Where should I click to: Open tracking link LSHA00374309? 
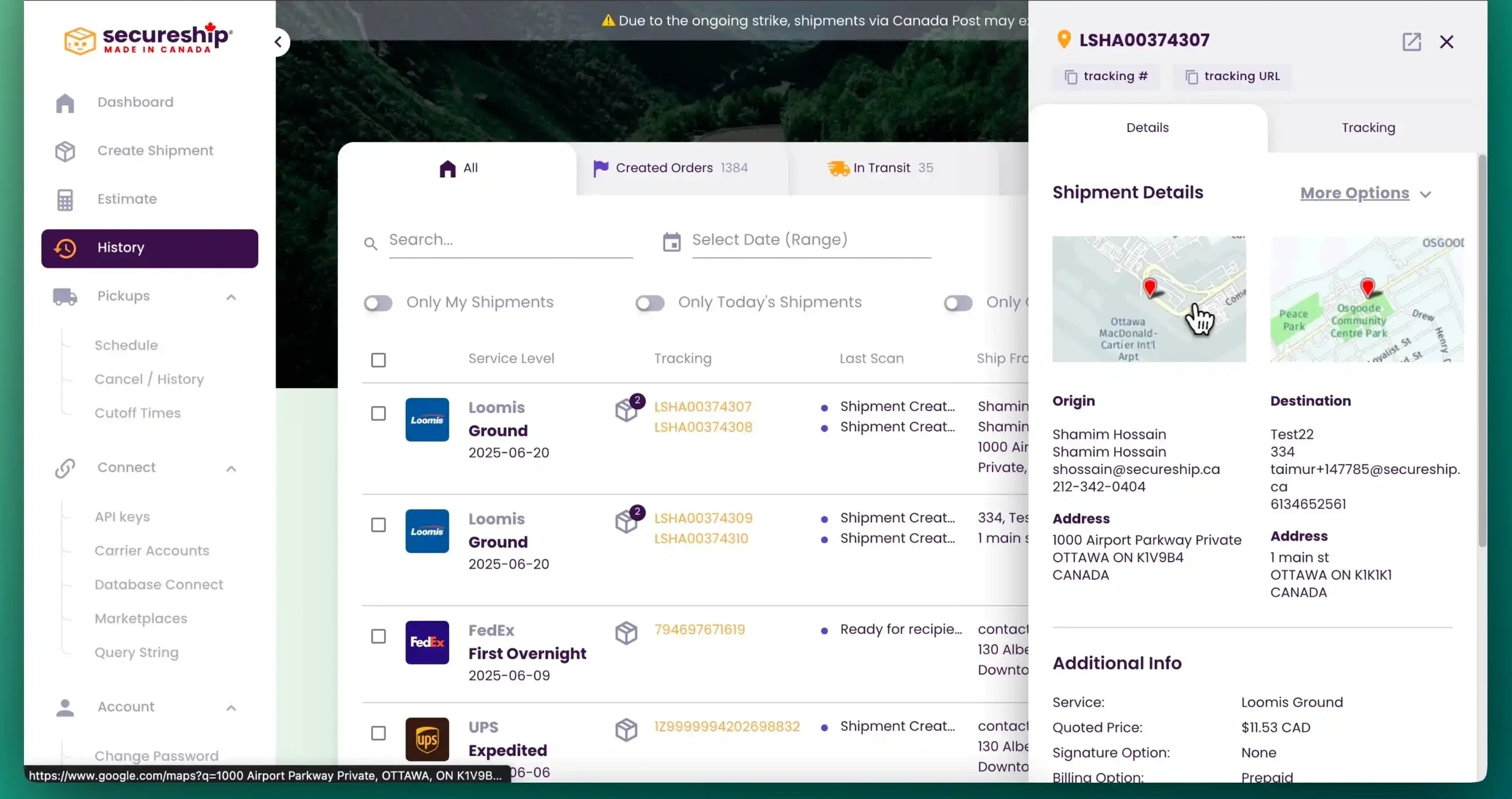pos(703,518)
